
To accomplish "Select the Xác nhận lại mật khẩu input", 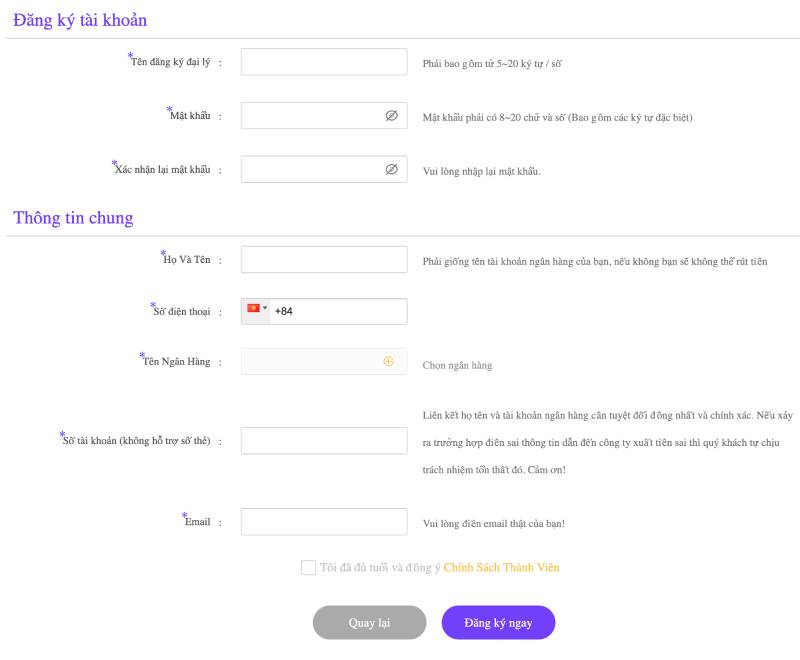I will pos(311,170).
